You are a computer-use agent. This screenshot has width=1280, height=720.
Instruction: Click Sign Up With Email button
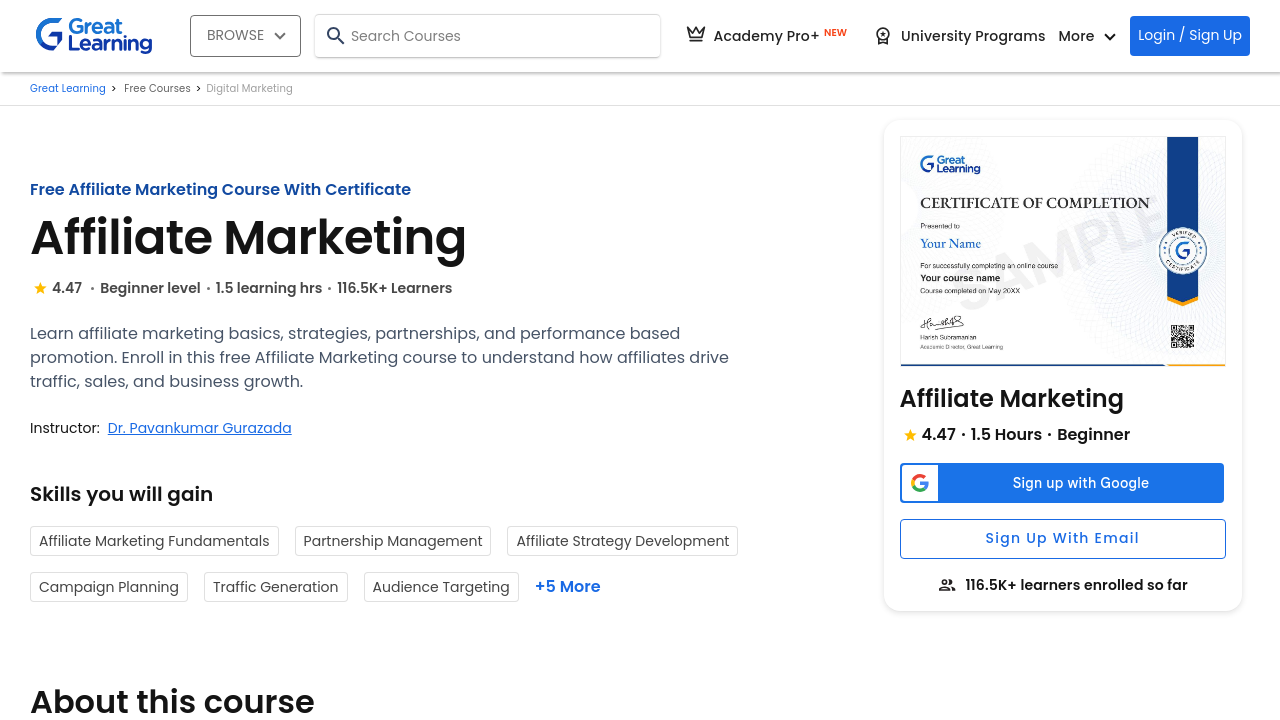[x=1063, y=539]
